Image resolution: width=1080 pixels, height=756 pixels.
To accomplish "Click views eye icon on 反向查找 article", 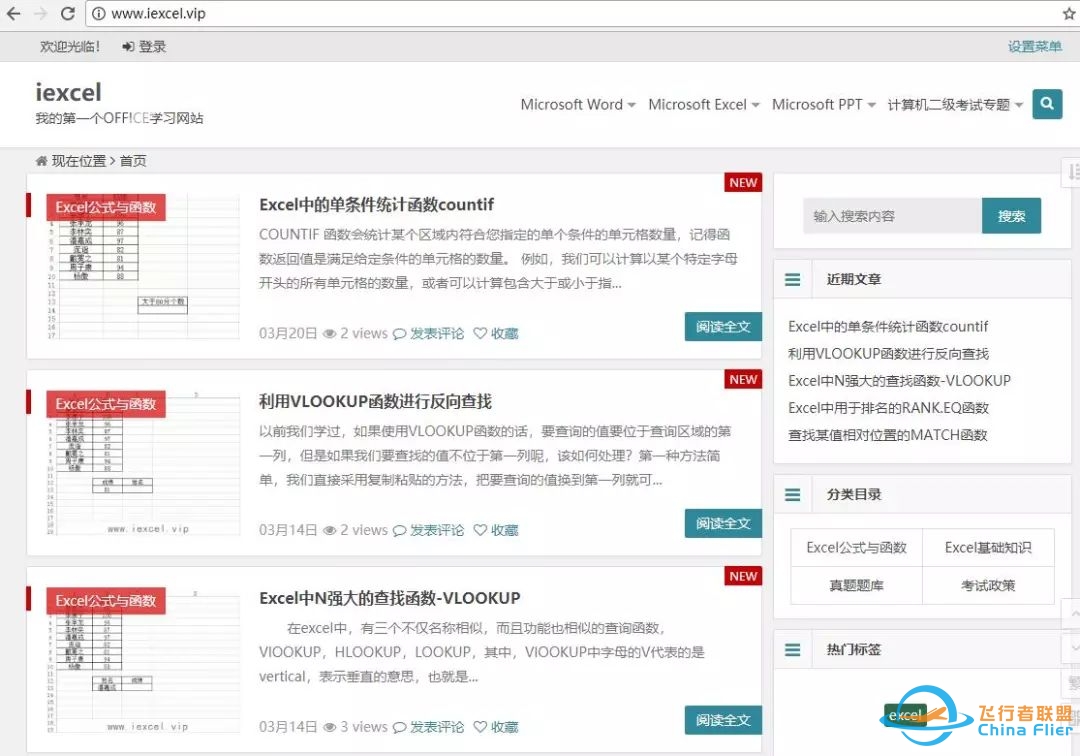I will [330, 531].
